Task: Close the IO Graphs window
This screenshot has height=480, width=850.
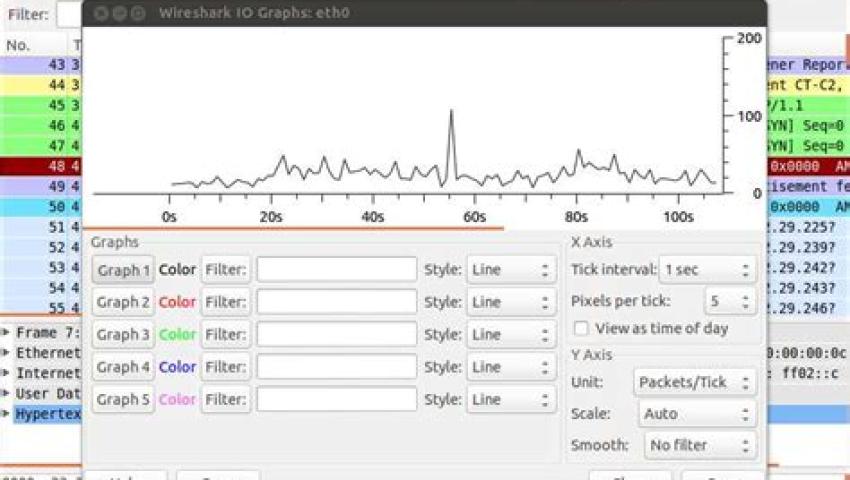Action: [x=101, y=13]
